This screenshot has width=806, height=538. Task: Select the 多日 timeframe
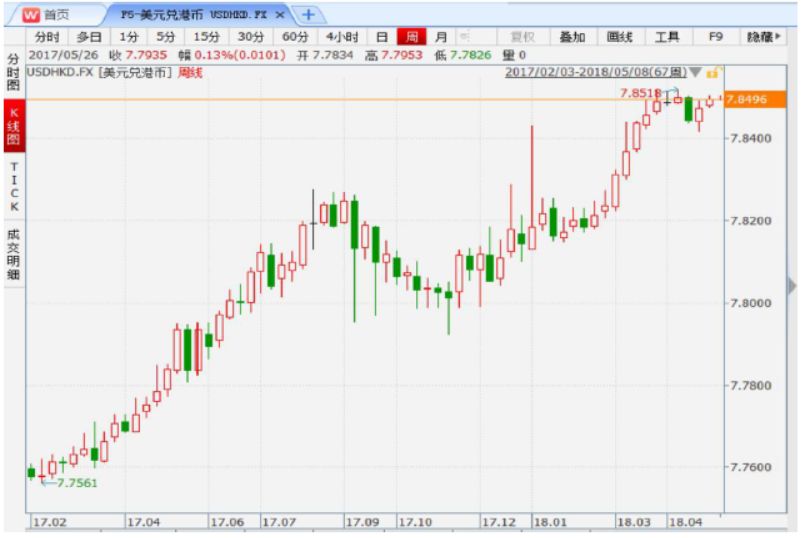(x=89, y=37)
